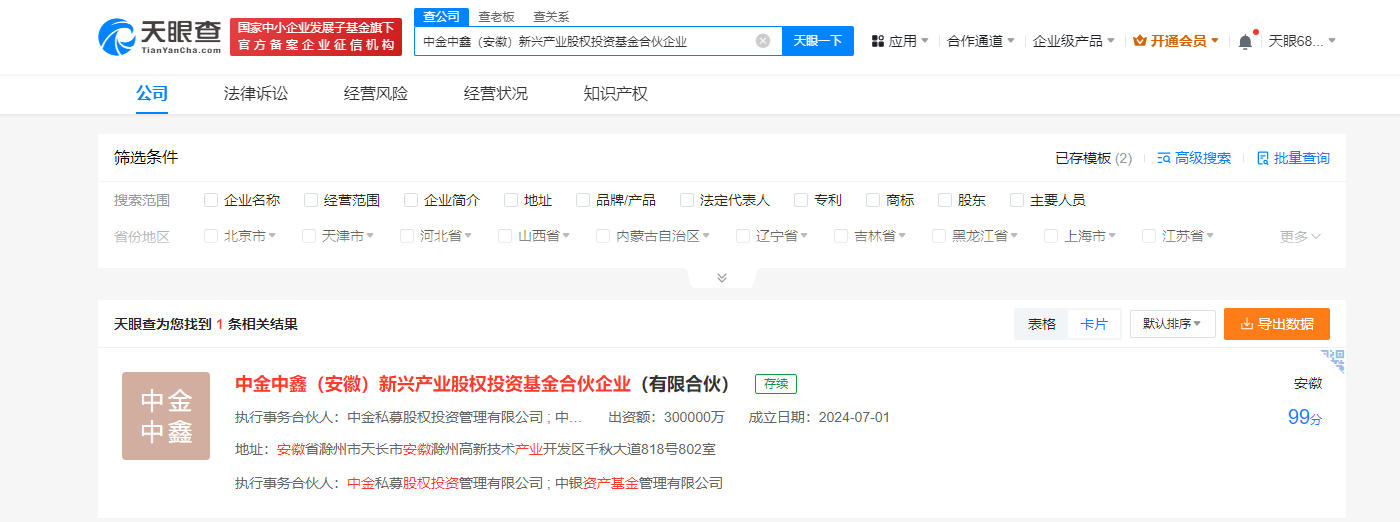The image size is (1400, 522).
Task: Click the 开通会员 link
Action: click(x=1176, y=41)
